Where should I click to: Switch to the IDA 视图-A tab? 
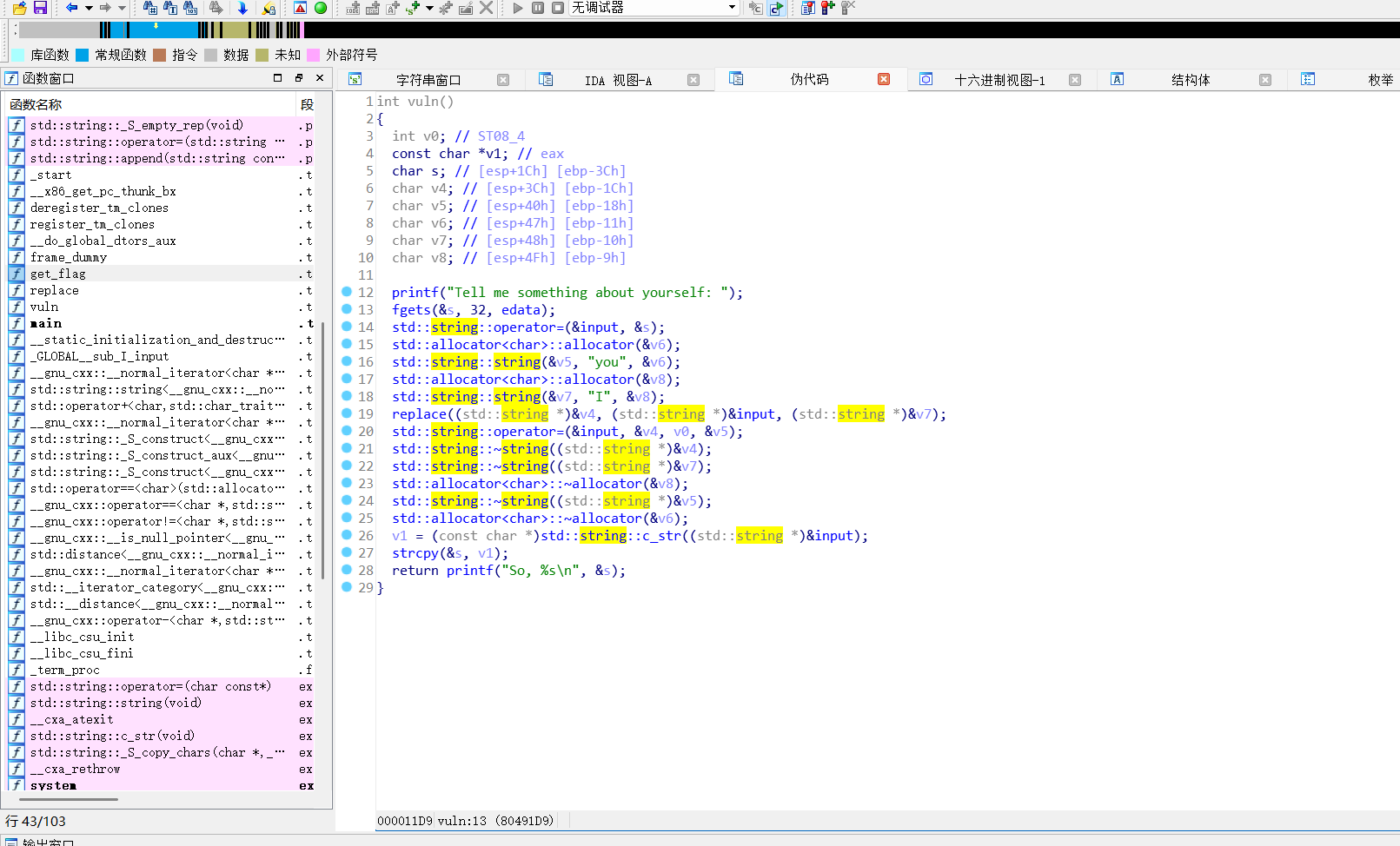(x=618, y=80)
